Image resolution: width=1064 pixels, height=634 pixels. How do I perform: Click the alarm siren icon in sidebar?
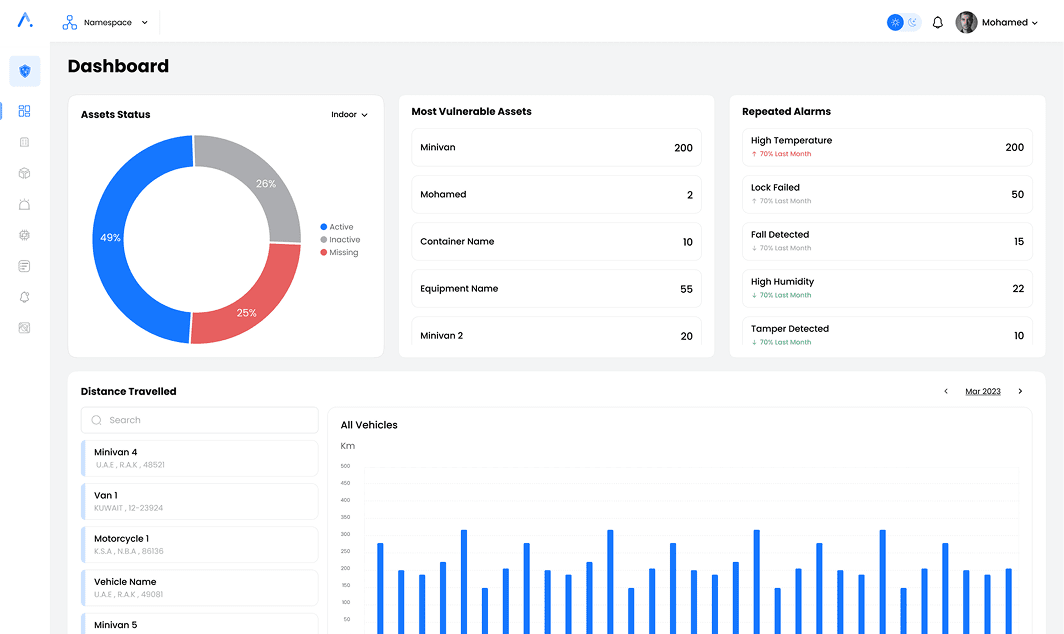25,204
